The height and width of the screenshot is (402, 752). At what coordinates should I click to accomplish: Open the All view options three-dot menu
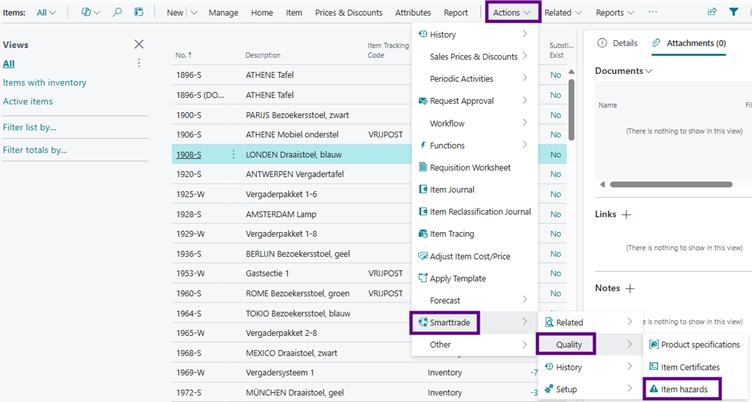pos(139,63)
